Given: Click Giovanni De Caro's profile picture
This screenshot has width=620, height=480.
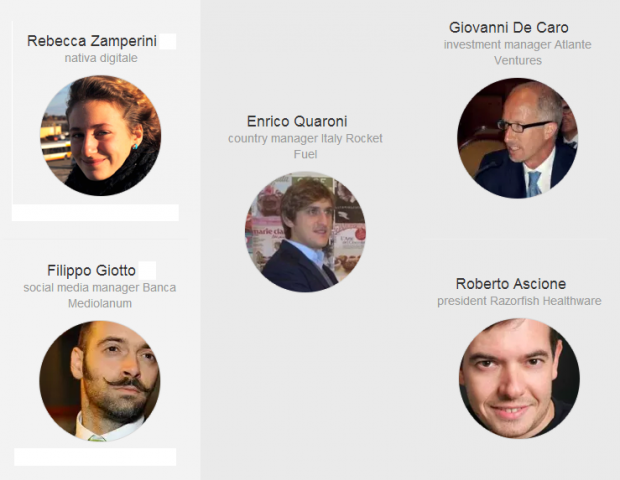Looking at the screenshot, I should coord(518,138).
